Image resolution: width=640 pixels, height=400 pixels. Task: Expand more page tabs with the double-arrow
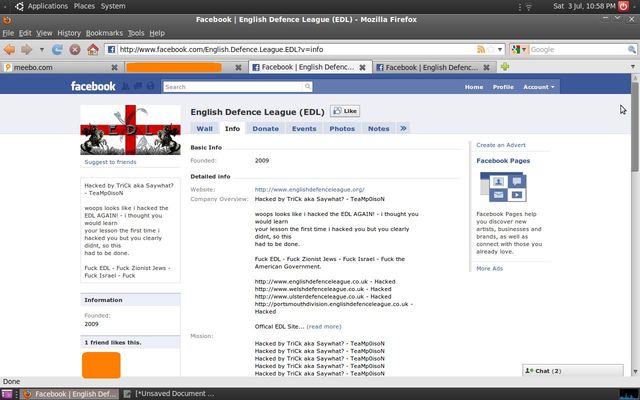(x=403, y=128)
